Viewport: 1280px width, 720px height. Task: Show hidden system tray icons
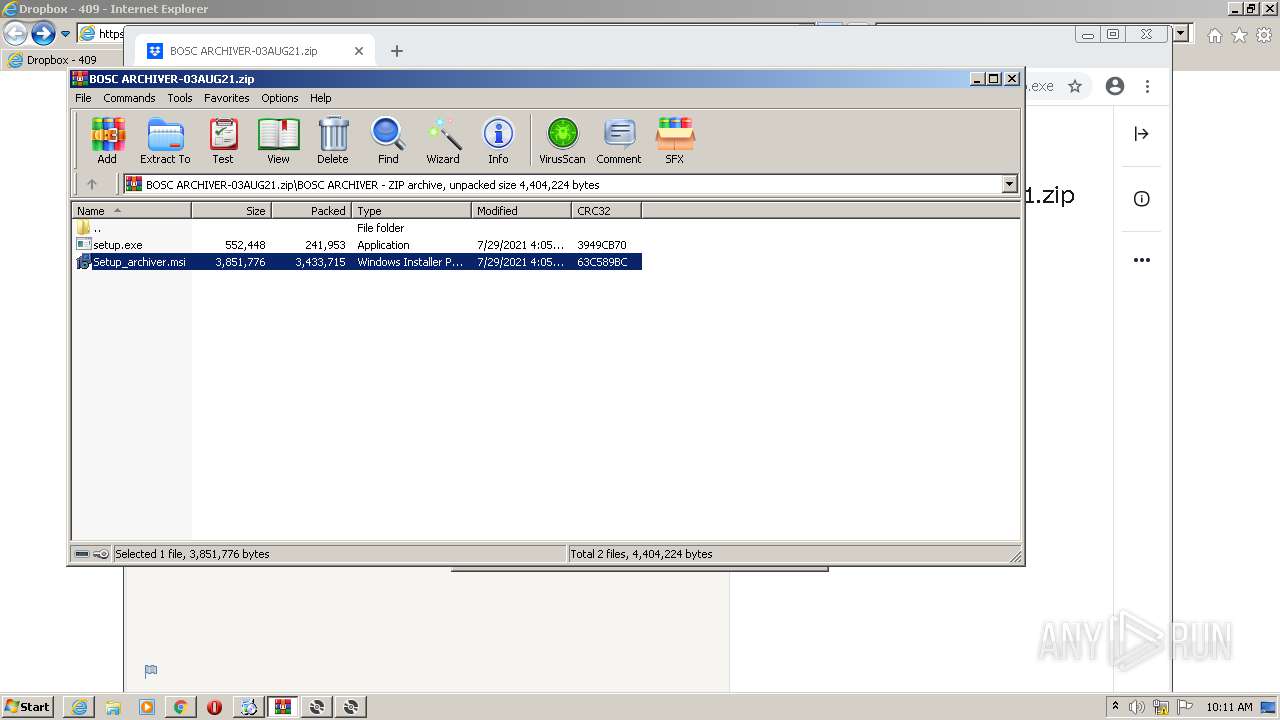[x=1115, y=707]
